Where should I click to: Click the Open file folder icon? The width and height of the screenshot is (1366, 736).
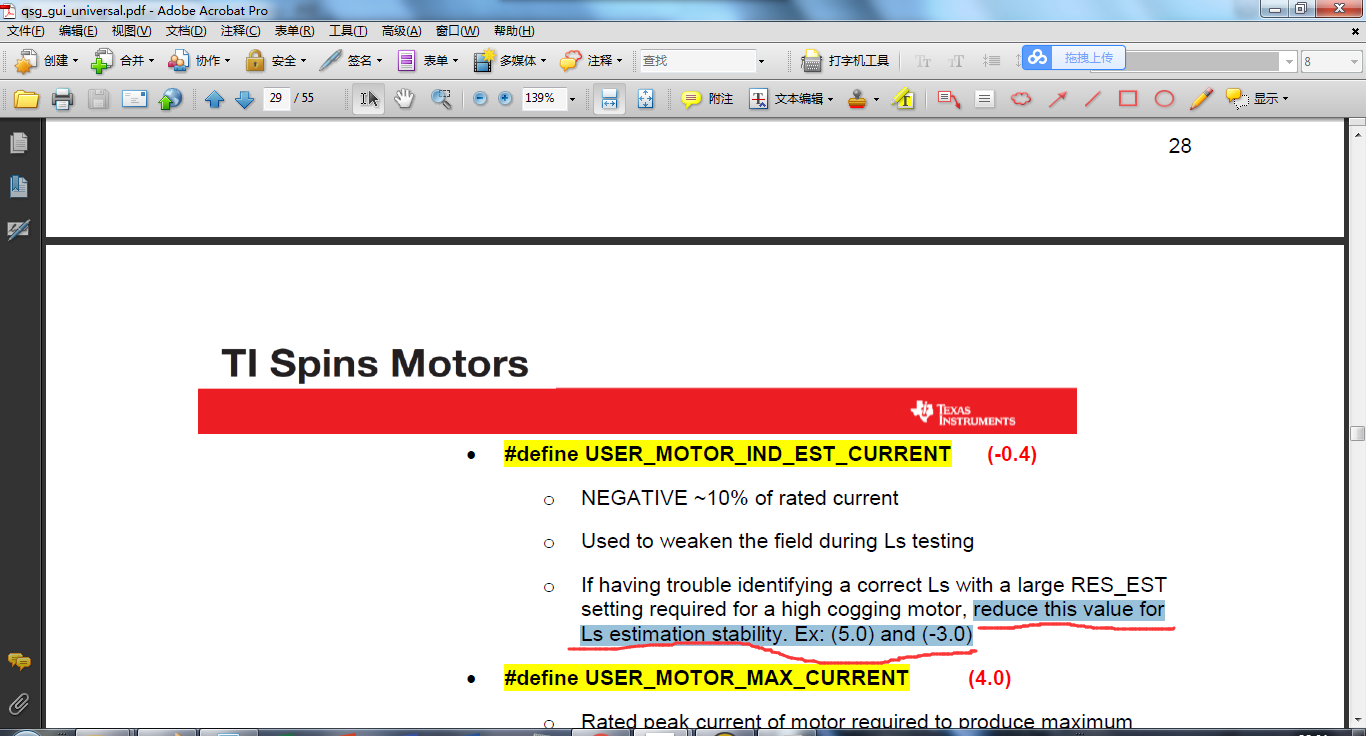(x=26, y=99)
